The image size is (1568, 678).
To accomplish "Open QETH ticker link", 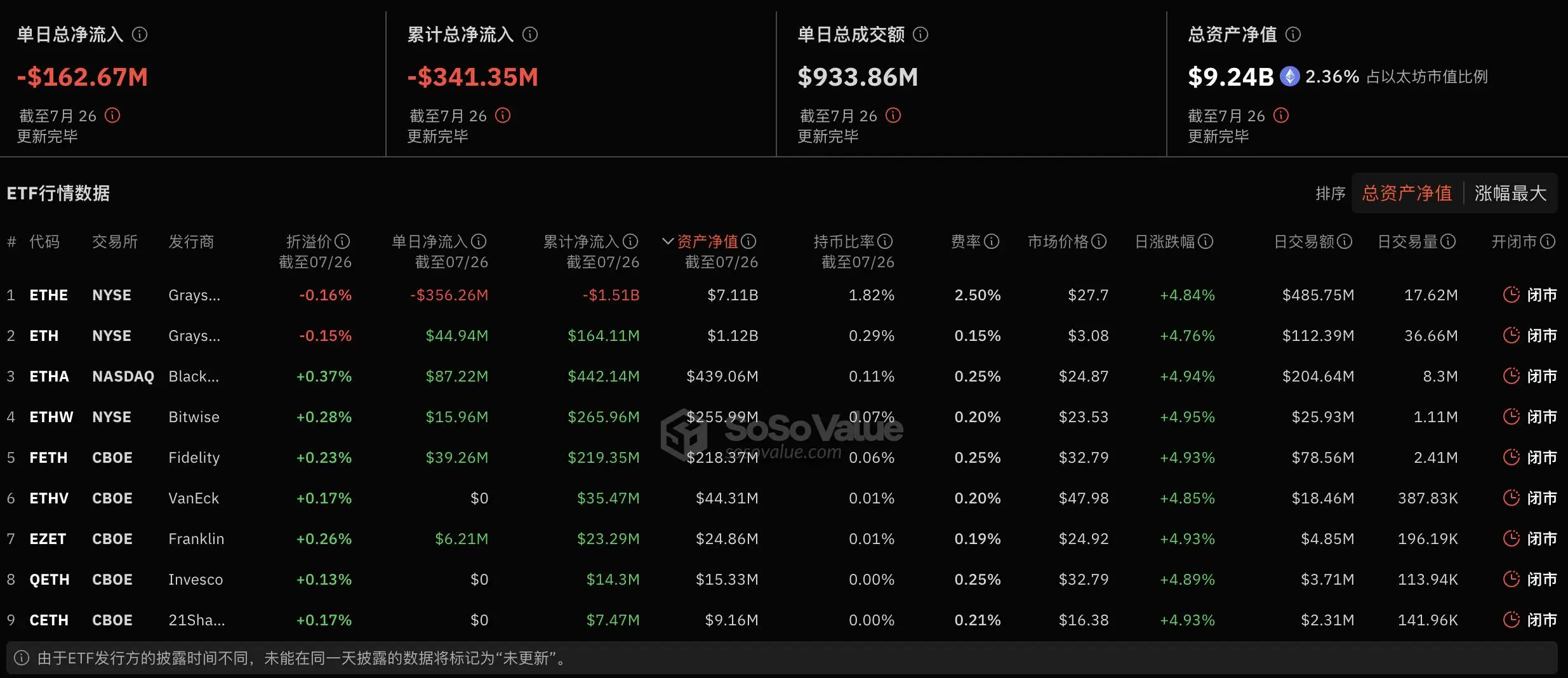I will click(x=50, y=580).
